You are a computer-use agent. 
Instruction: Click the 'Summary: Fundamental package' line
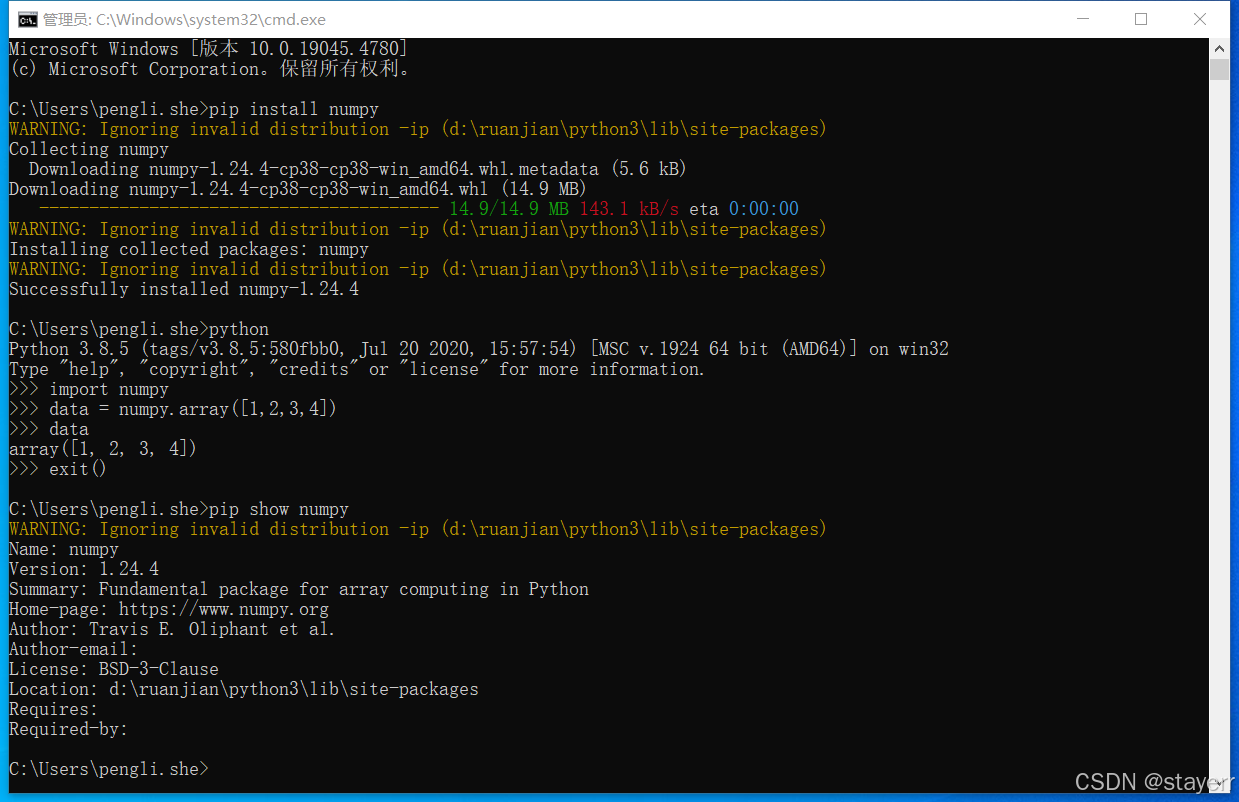[x=299, y=589]
